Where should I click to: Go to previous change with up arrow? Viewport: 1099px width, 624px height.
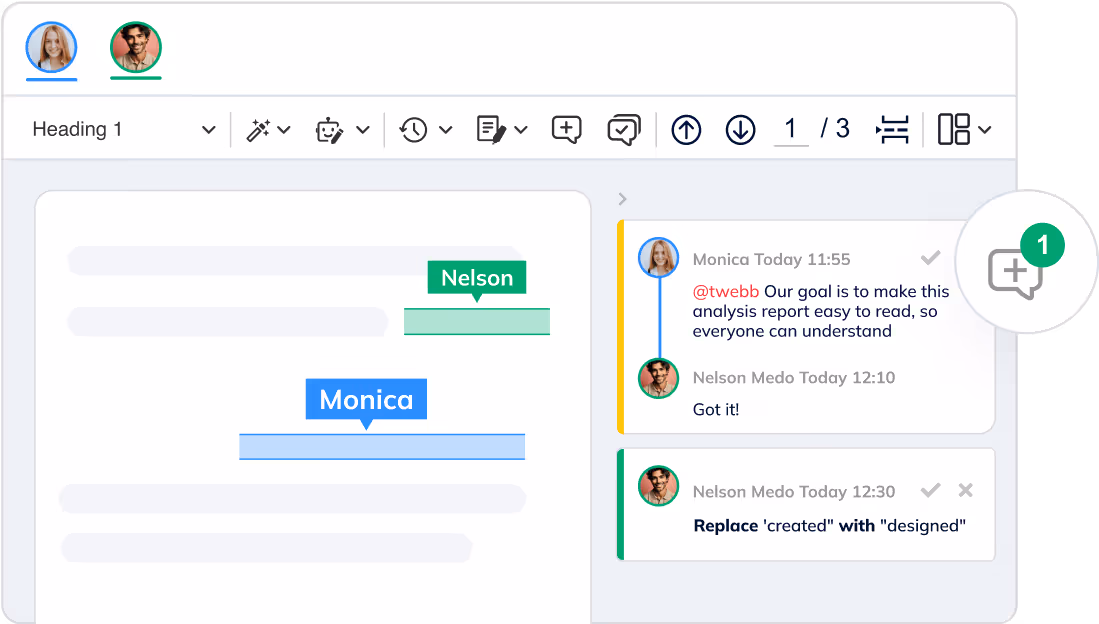point(686,130)
